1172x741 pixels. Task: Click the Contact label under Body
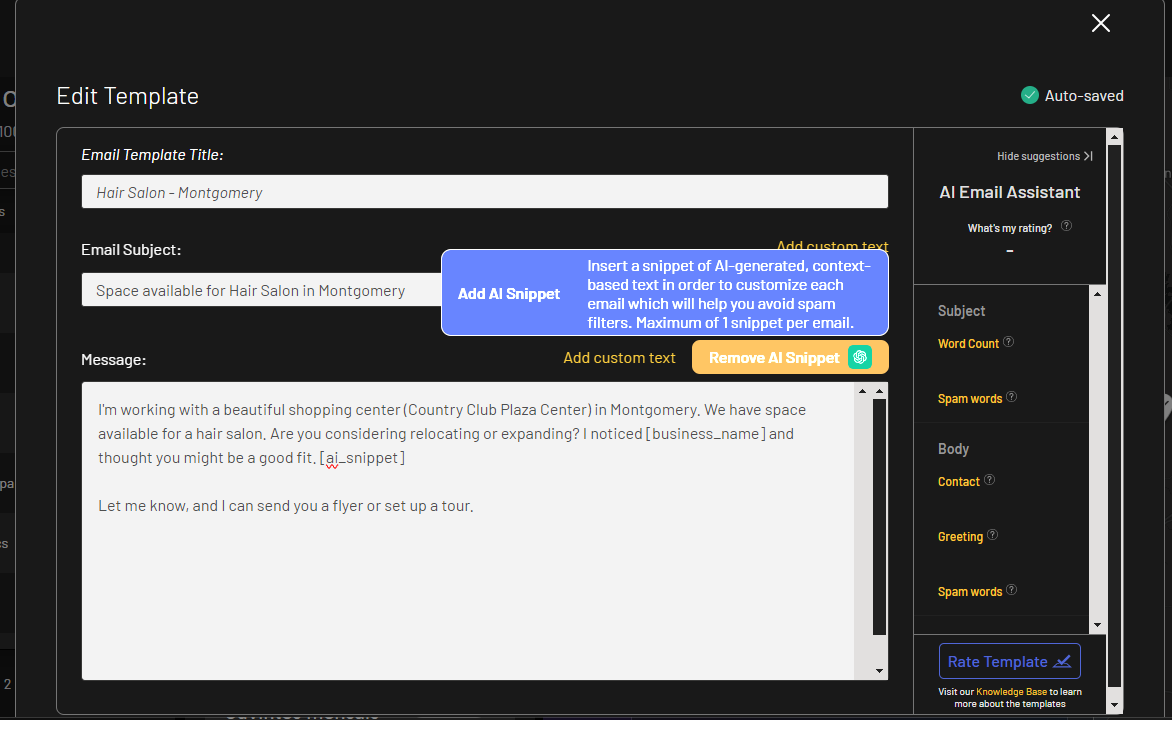(x=958, y=482)
